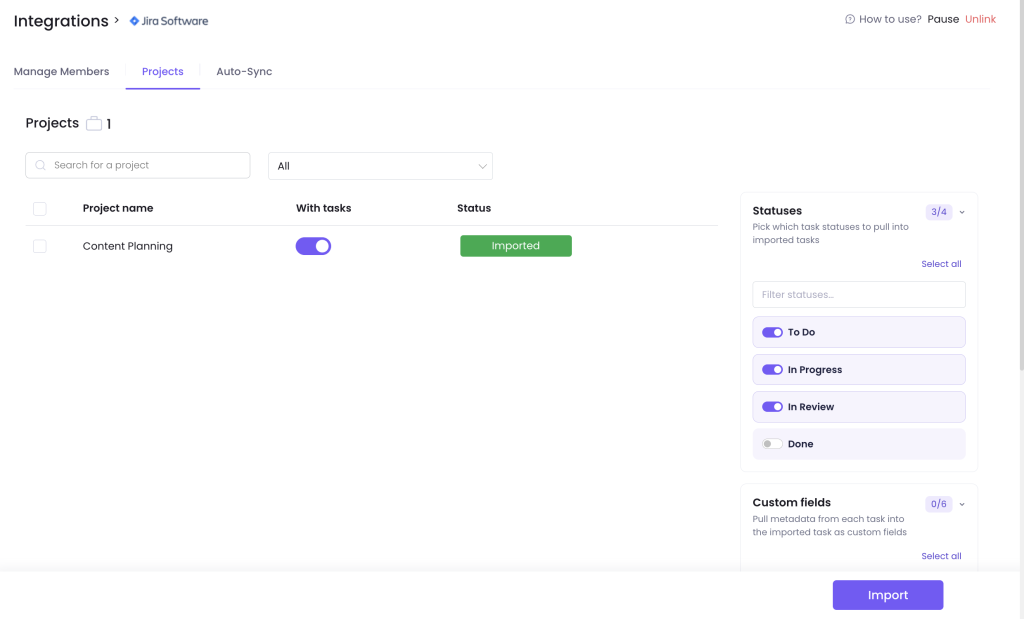Viewport: 1024px width, 619px height.
Task: Click the briefcase icon next to Projects
Action: tap(94, 123)
